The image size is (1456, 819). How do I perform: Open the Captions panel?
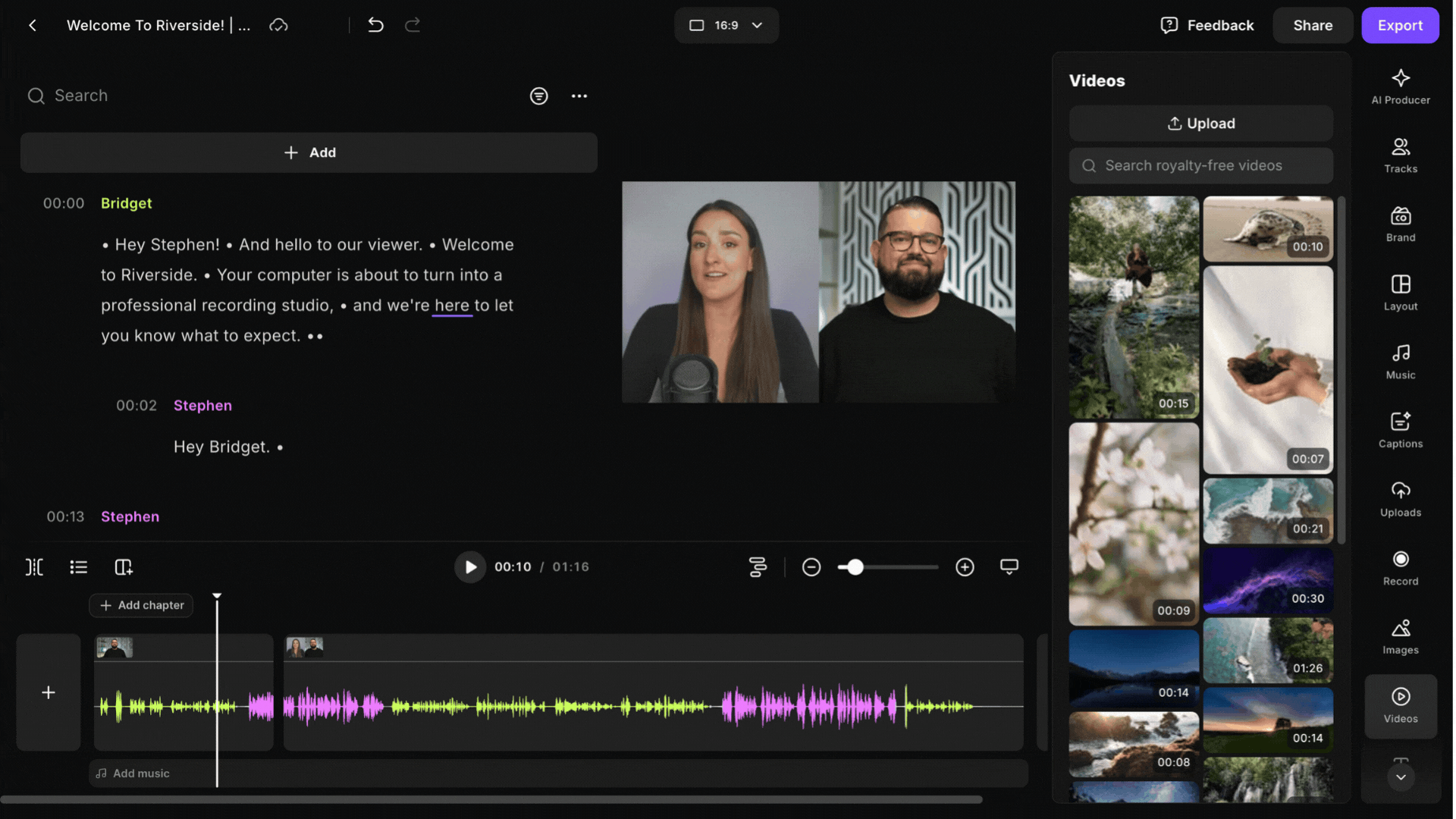click(x=1400, y=430)
